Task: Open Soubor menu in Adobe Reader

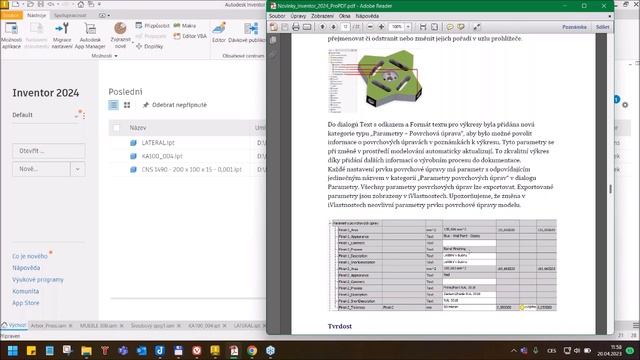Action: (x=277, y=16)
